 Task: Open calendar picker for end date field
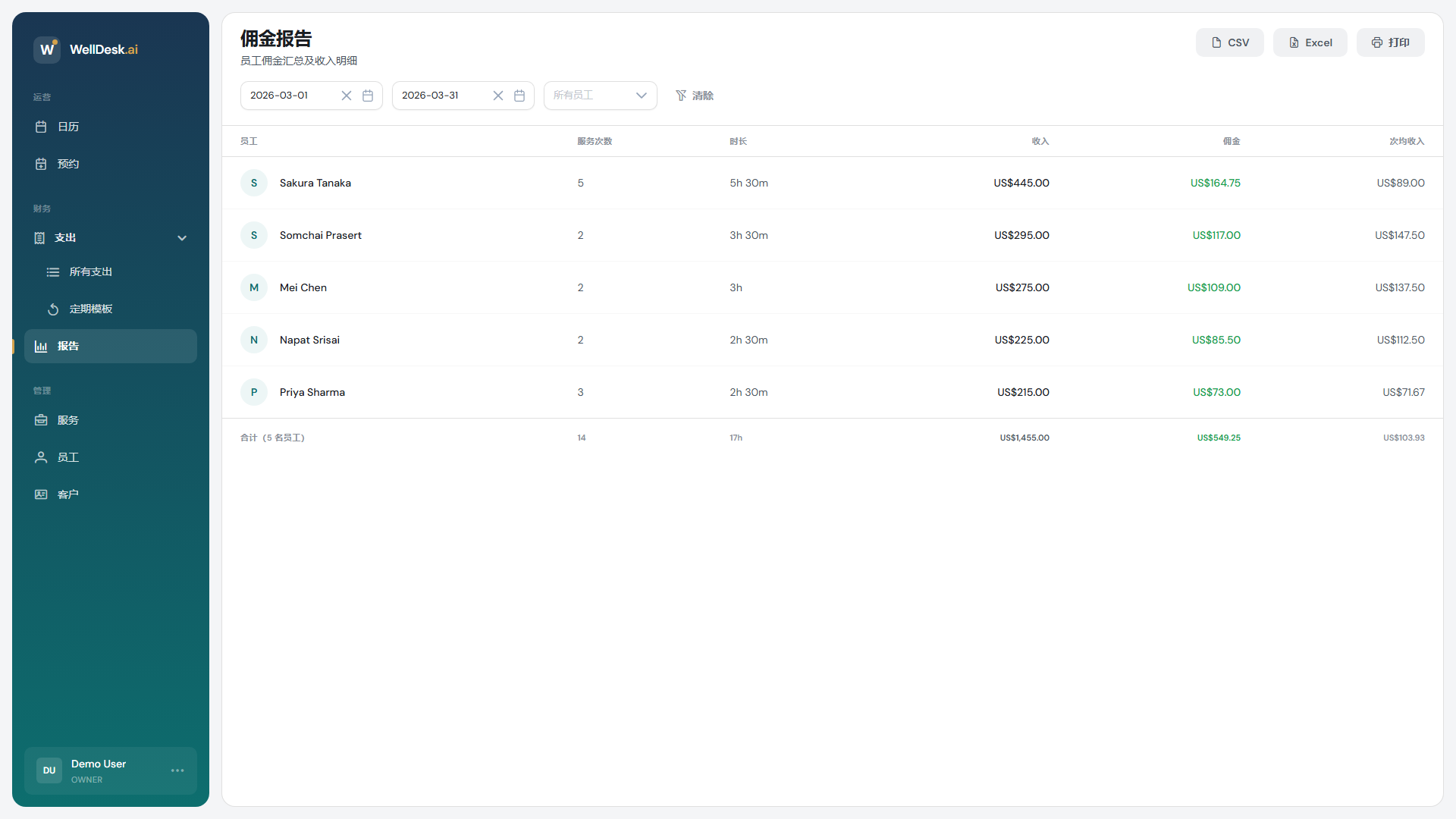click(519, 96)
